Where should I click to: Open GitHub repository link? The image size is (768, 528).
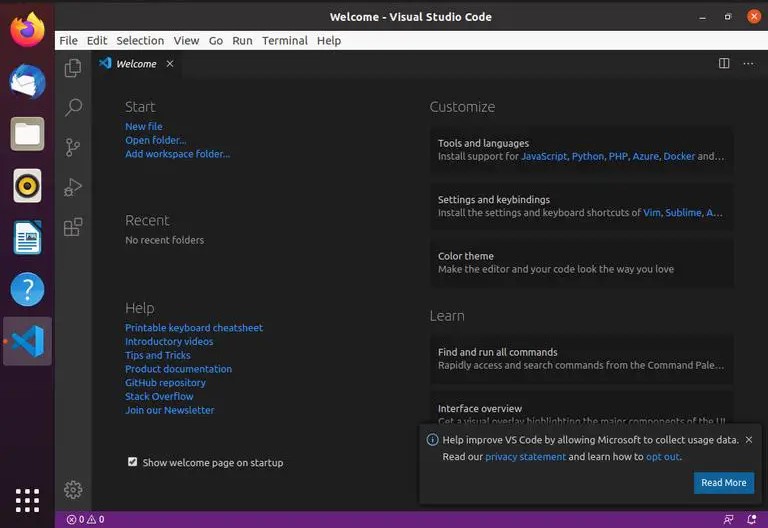[x=165, y=383]
